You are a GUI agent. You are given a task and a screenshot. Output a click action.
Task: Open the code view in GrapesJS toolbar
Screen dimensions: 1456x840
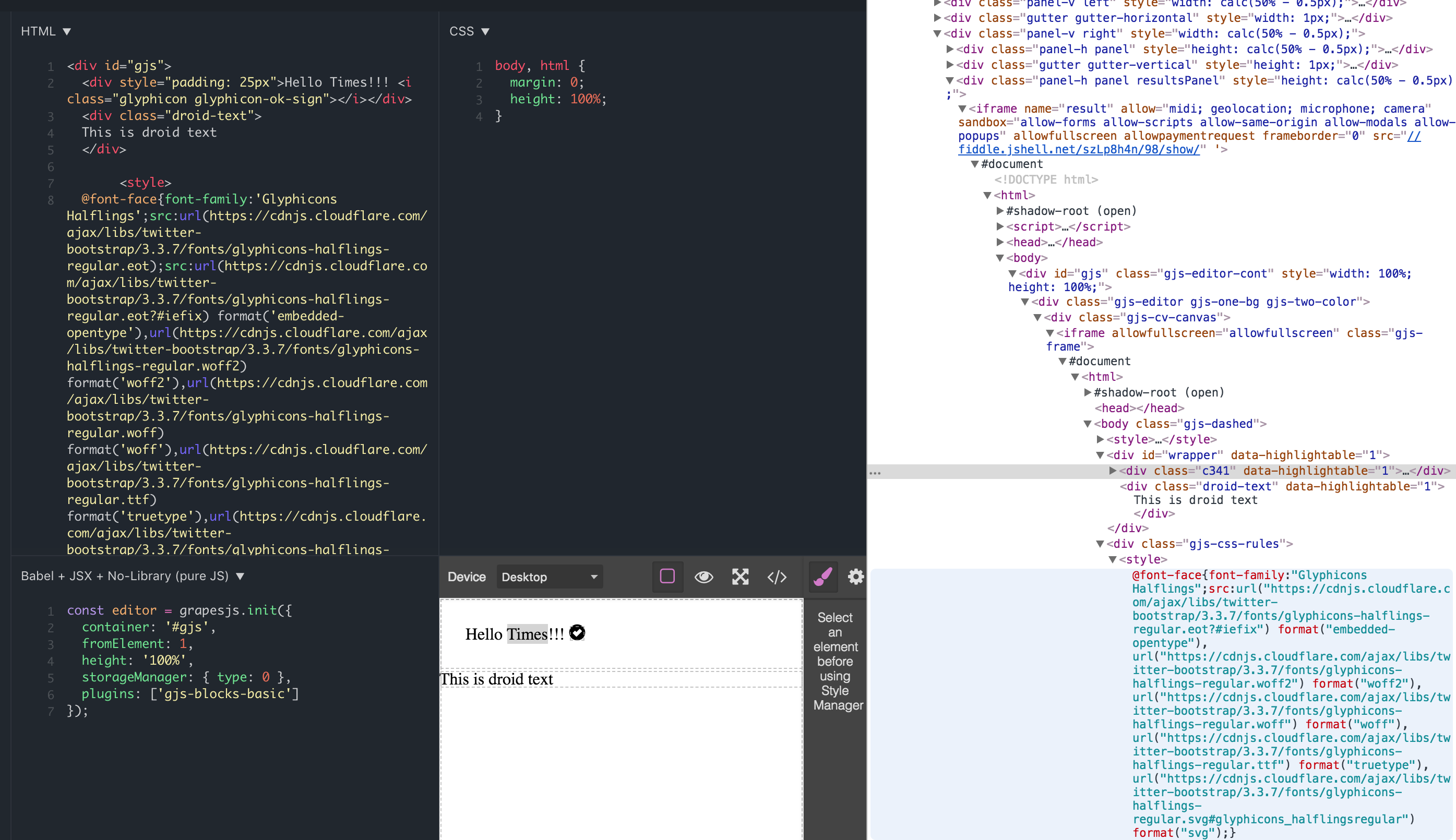pos(777,577)
